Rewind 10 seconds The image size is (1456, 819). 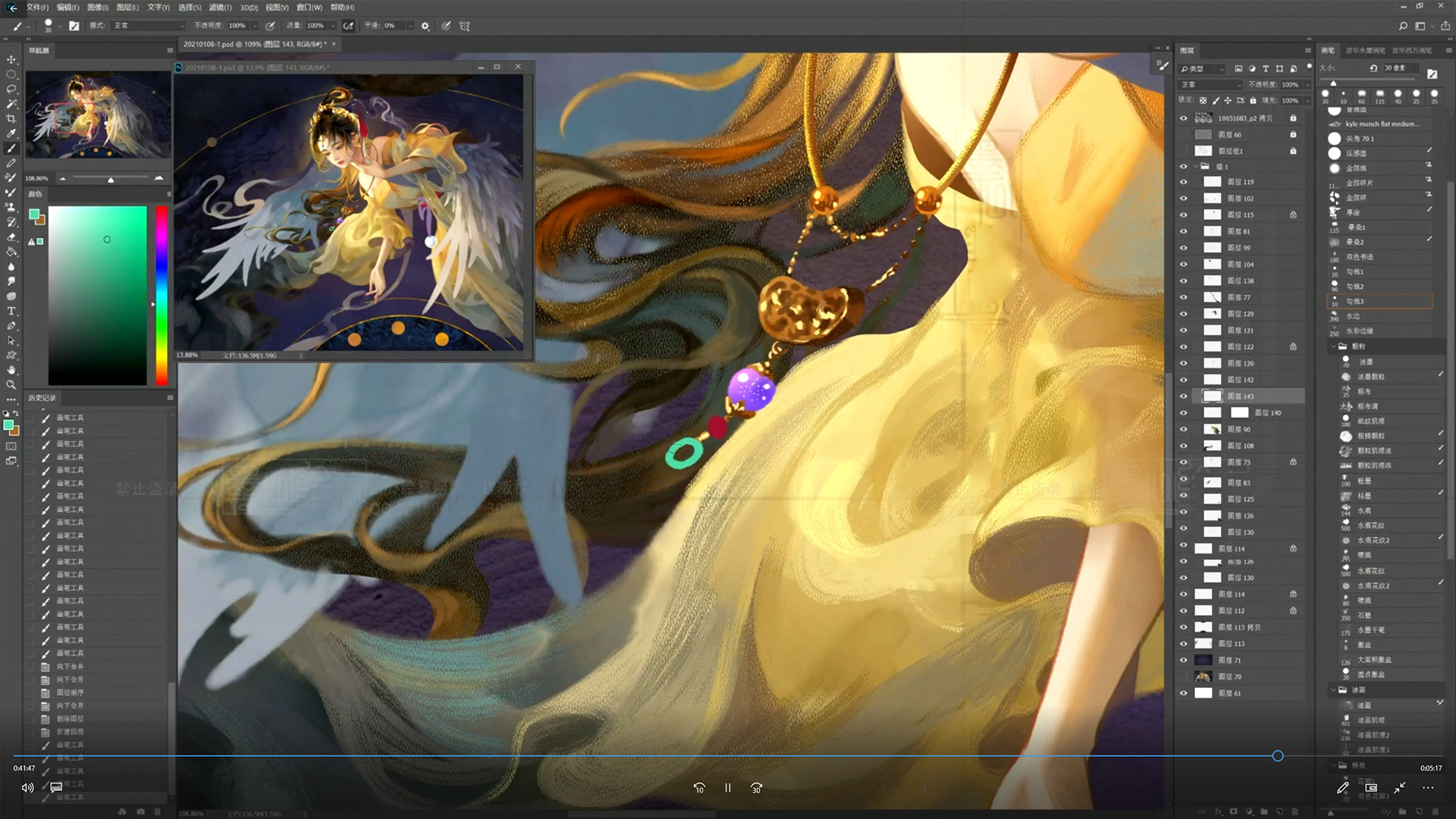tap(699, 788)
